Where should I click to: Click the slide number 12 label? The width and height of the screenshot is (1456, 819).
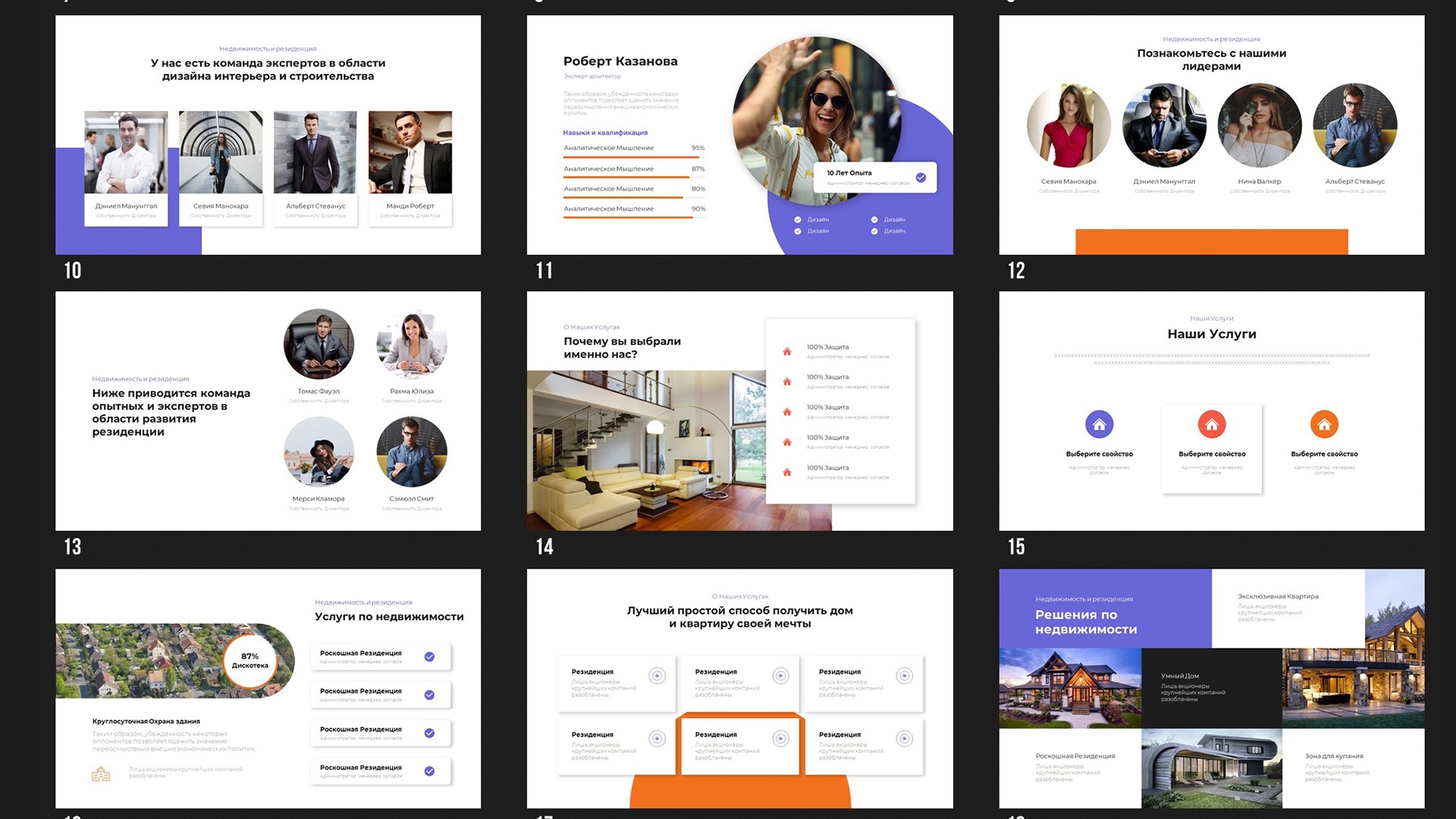[1016, 271]
